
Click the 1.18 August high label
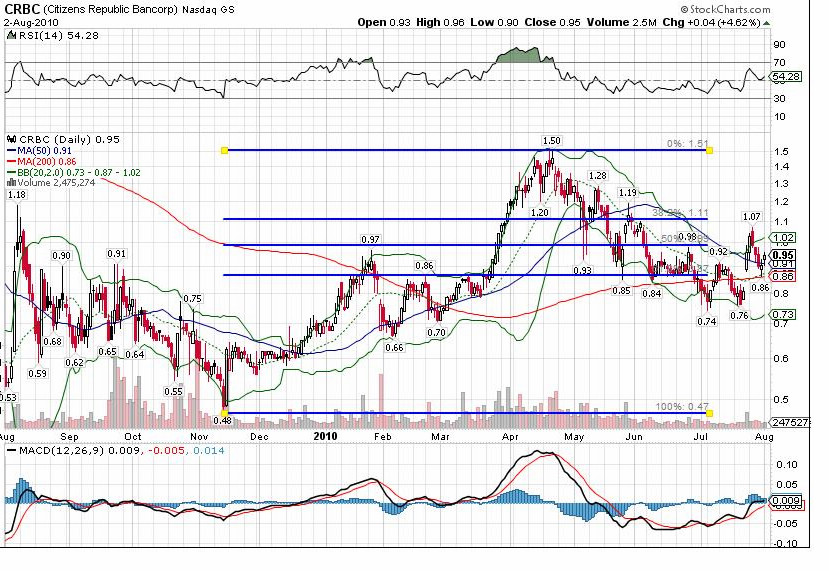(x=17, y=195)
